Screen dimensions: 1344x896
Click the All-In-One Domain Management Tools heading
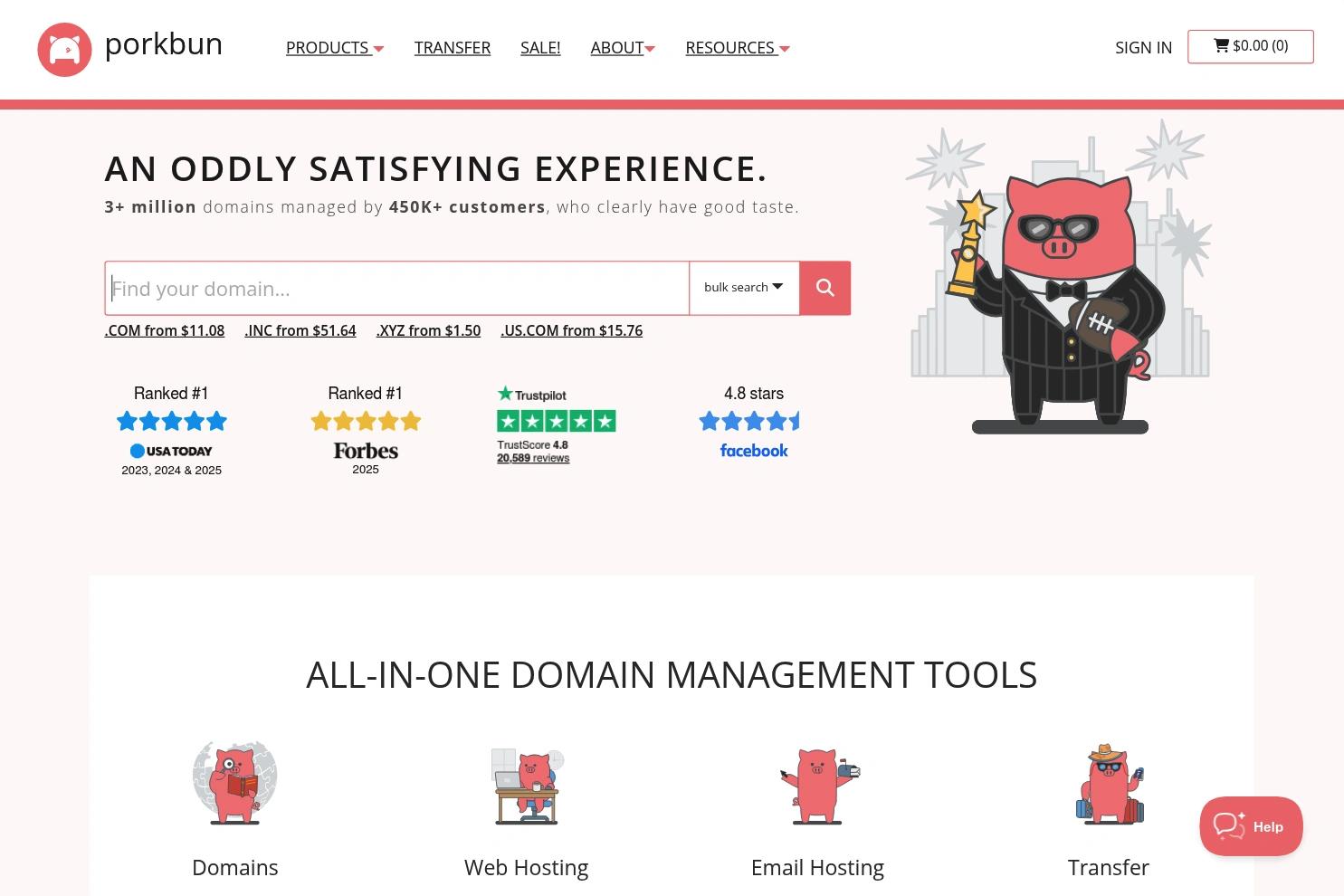672,675
